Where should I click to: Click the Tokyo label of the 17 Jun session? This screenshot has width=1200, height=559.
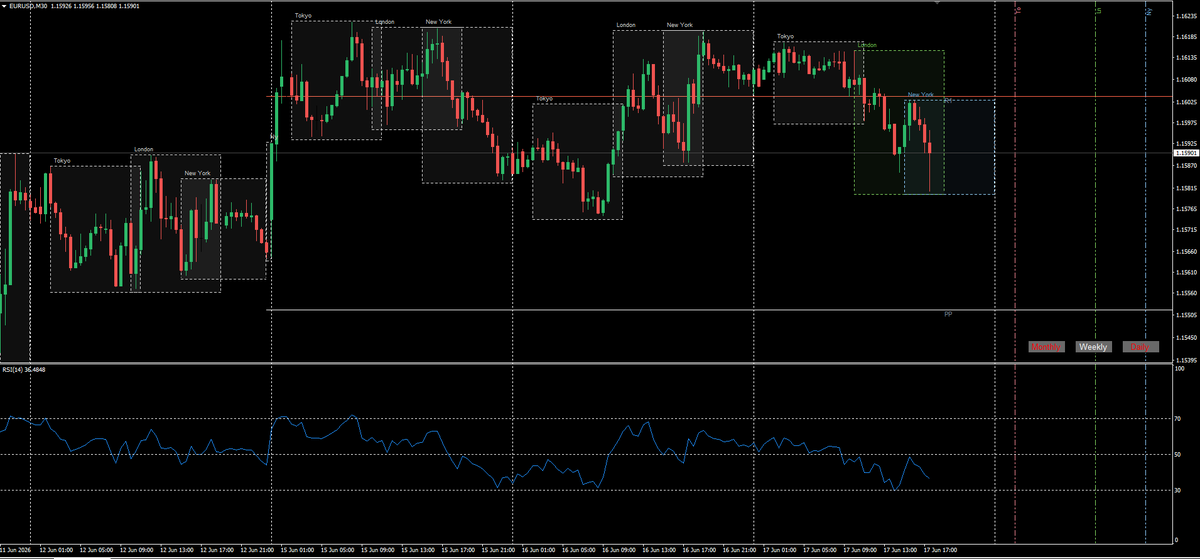(785, 37)
